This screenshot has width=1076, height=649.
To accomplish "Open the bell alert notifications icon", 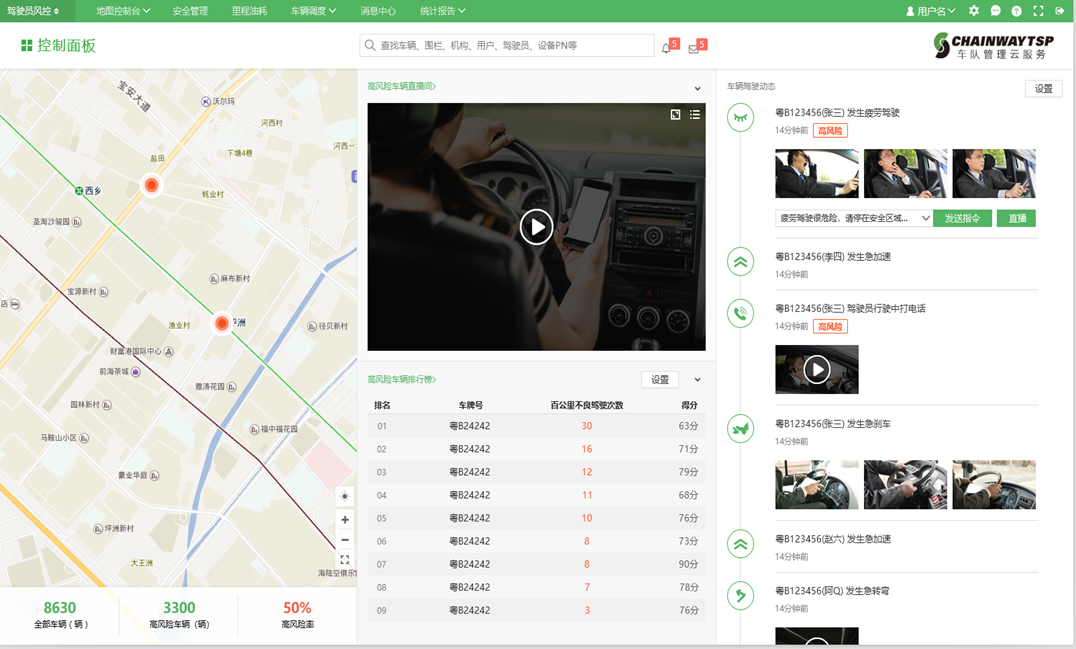I will pyautogui.click(x=666, y=48).
